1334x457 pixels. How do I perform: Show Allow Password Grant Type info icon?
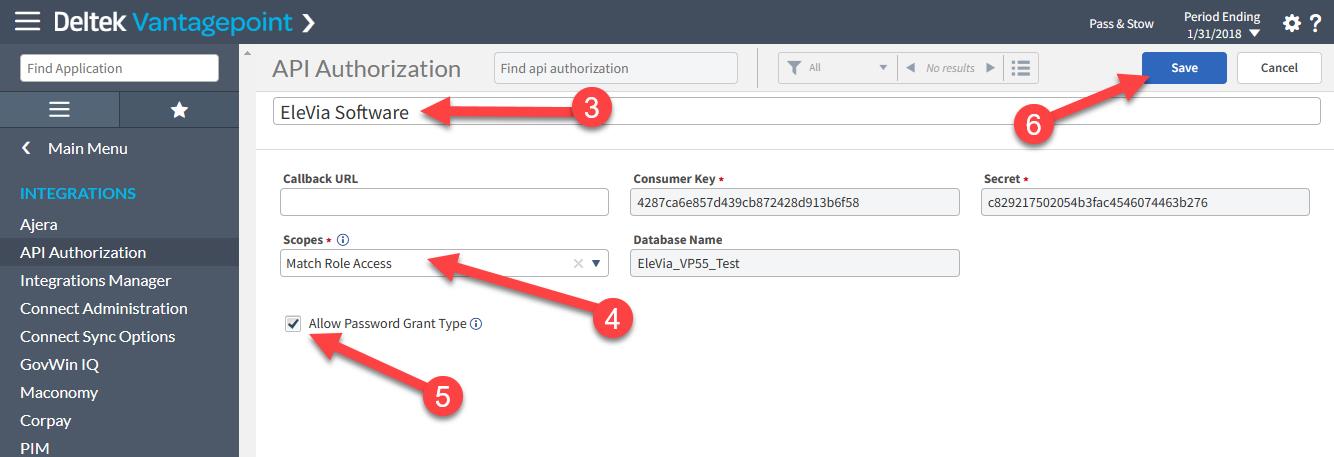click(476, 324)
